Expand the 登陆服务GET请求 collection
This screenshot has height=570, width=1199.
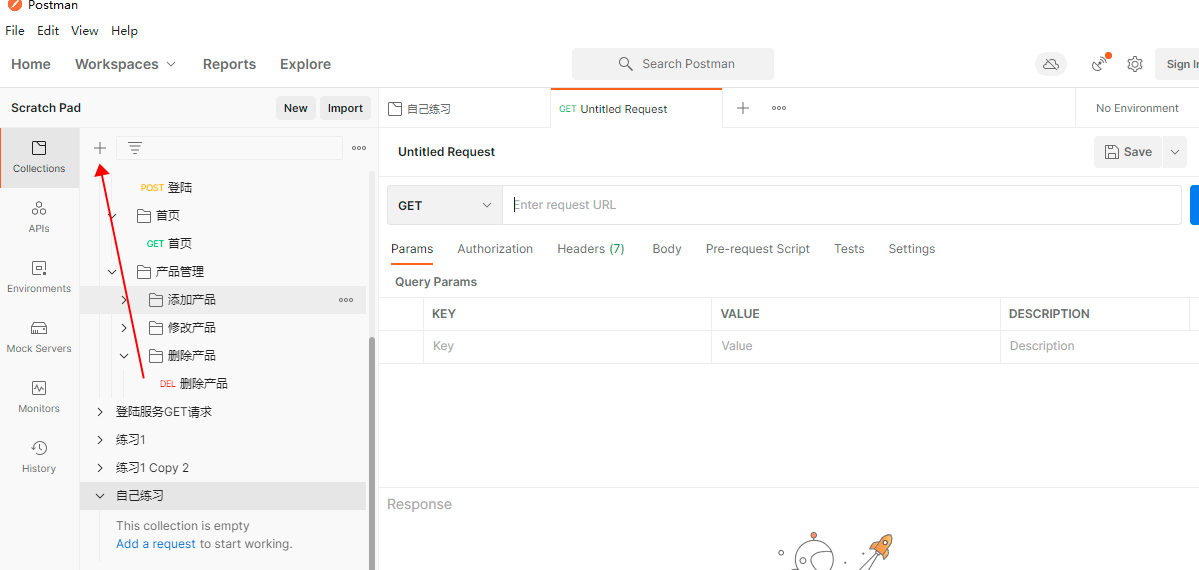pos(99,412)
